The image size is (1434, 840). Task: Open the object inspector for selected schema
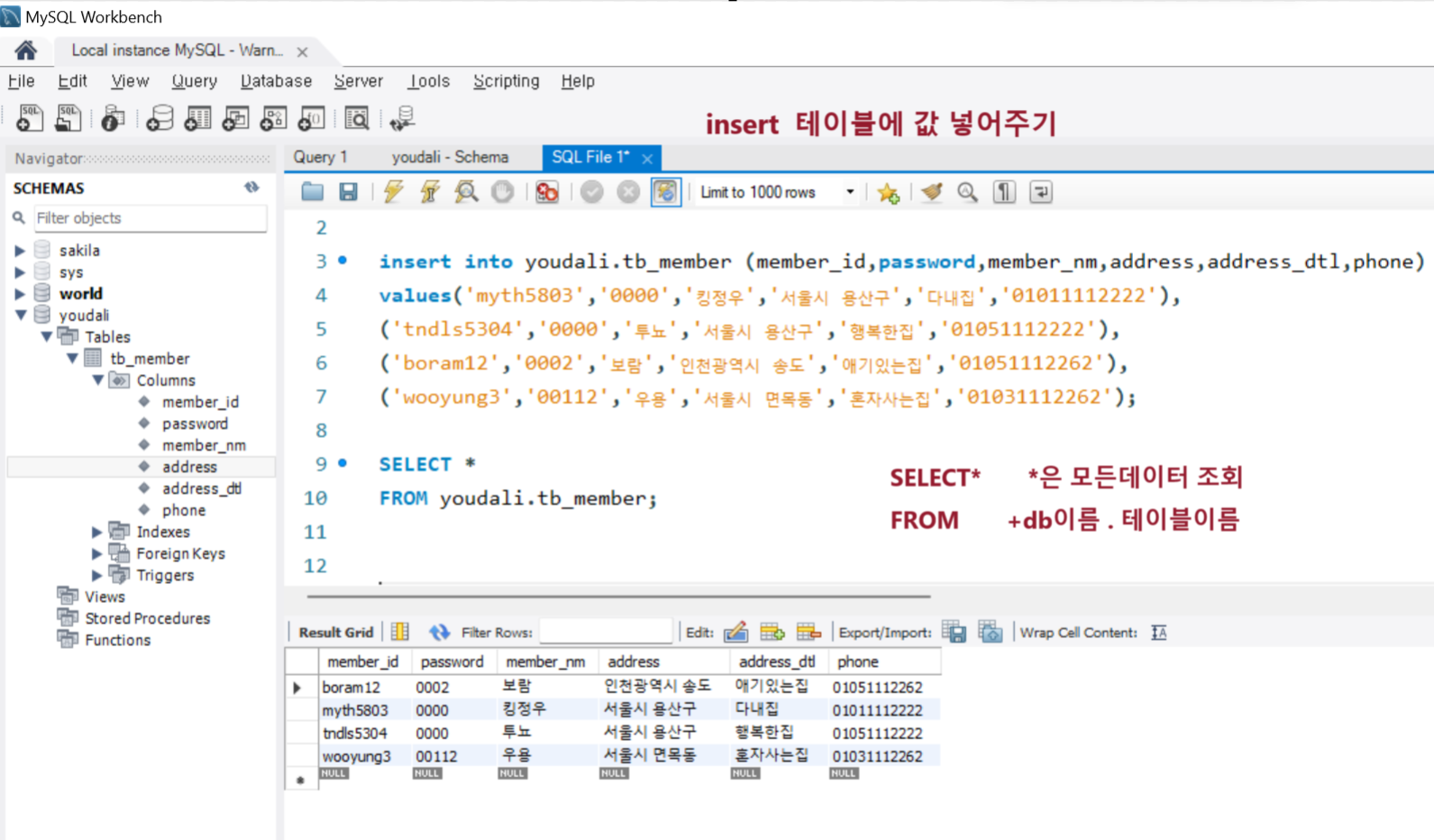(x=113, y=118)
